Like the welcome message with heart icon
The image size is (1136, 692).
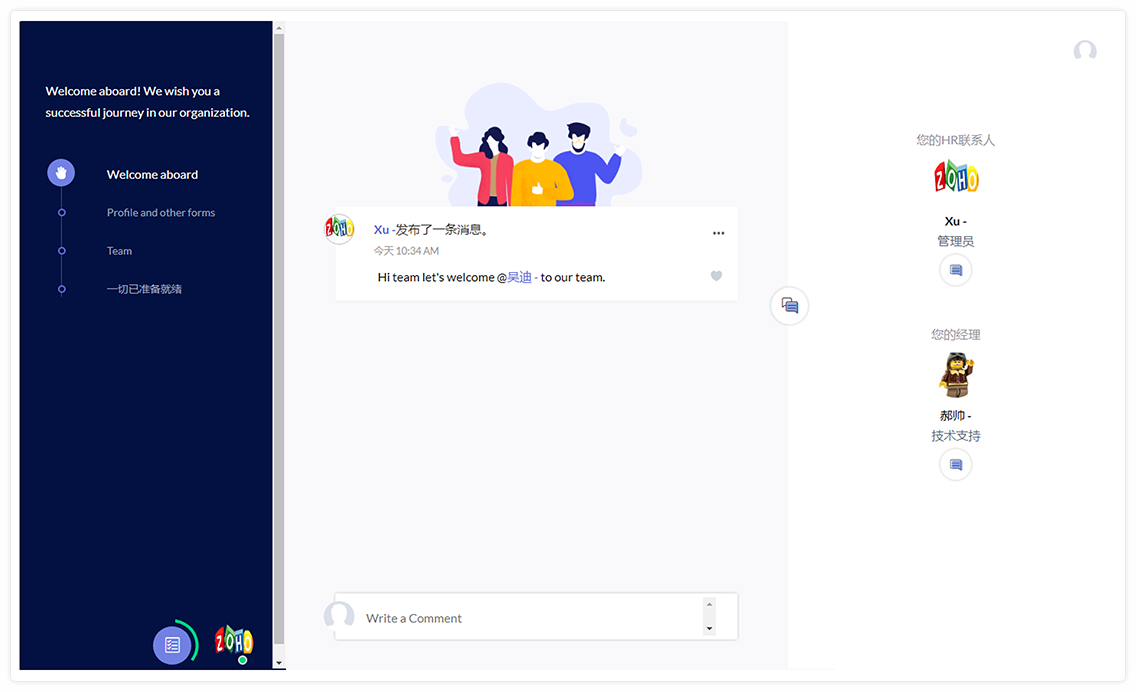716,275
